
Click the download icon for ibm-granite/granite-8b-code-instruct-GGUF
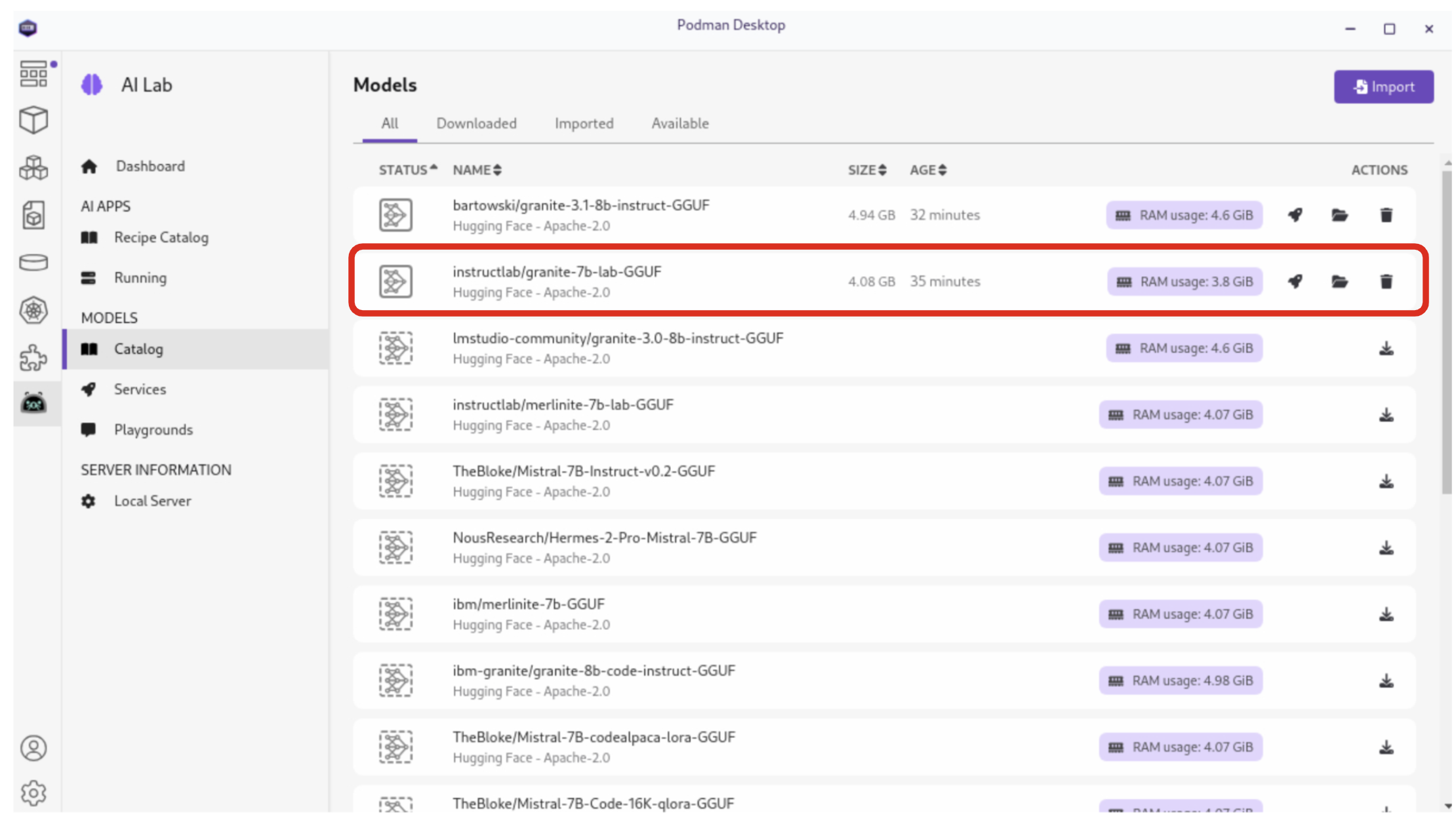click(x=1386, y=680)
